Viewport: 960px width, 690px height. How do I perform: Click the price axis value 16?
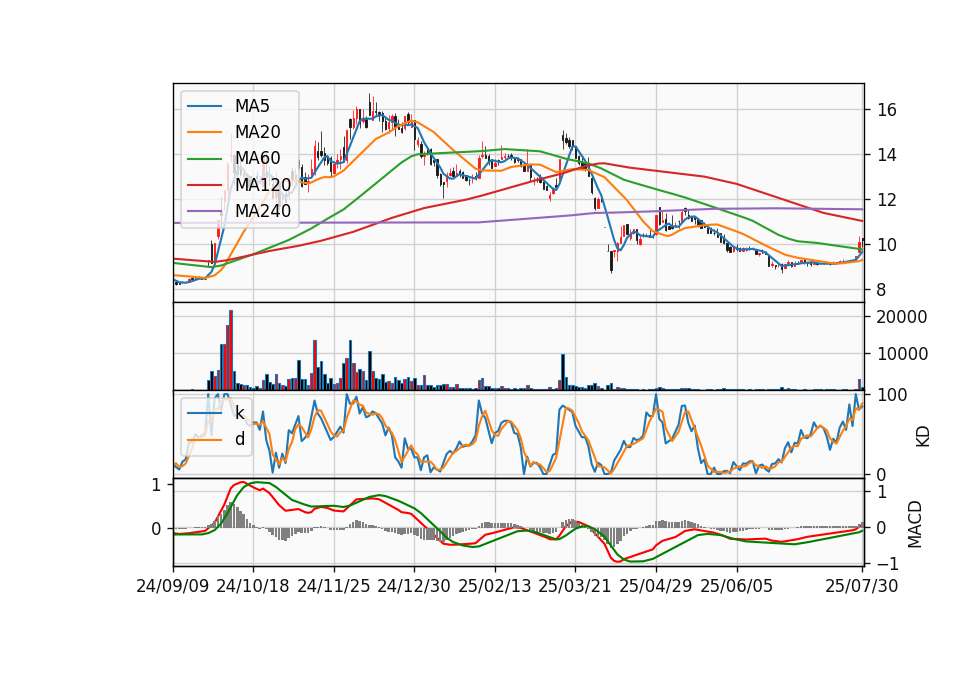click(x=887, y=110)
